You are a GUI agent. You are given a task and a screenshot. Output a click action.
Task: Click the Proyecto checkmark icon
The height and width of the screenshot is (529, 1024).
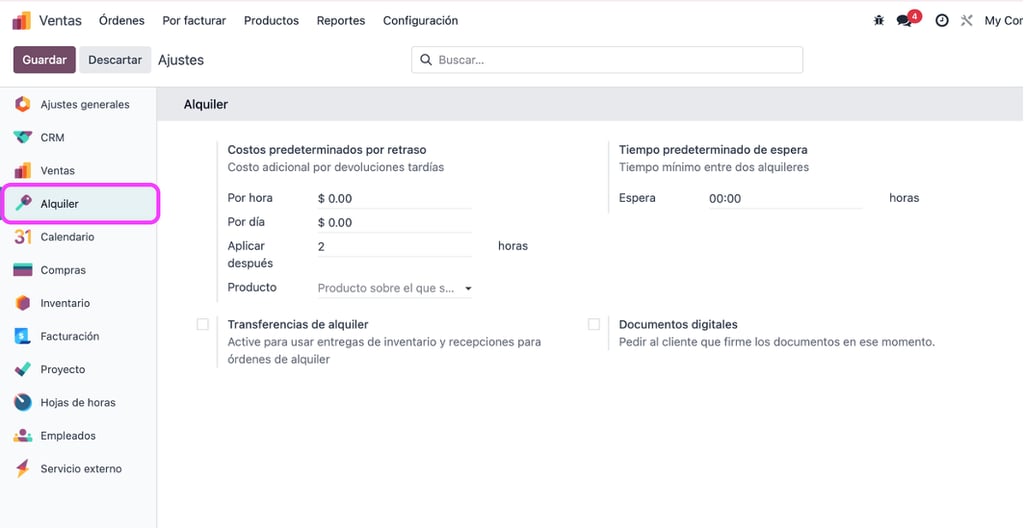click(23, 370)
